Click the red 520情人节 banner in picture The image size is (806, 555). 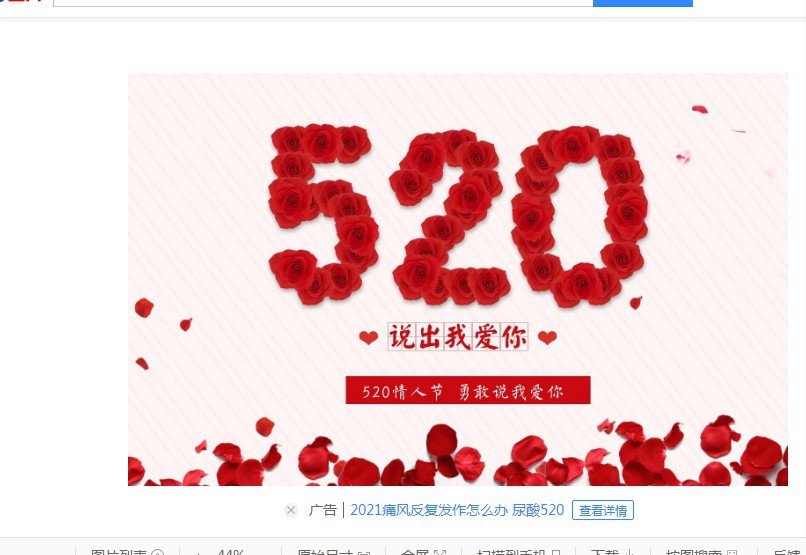click(x=468, y=390)
